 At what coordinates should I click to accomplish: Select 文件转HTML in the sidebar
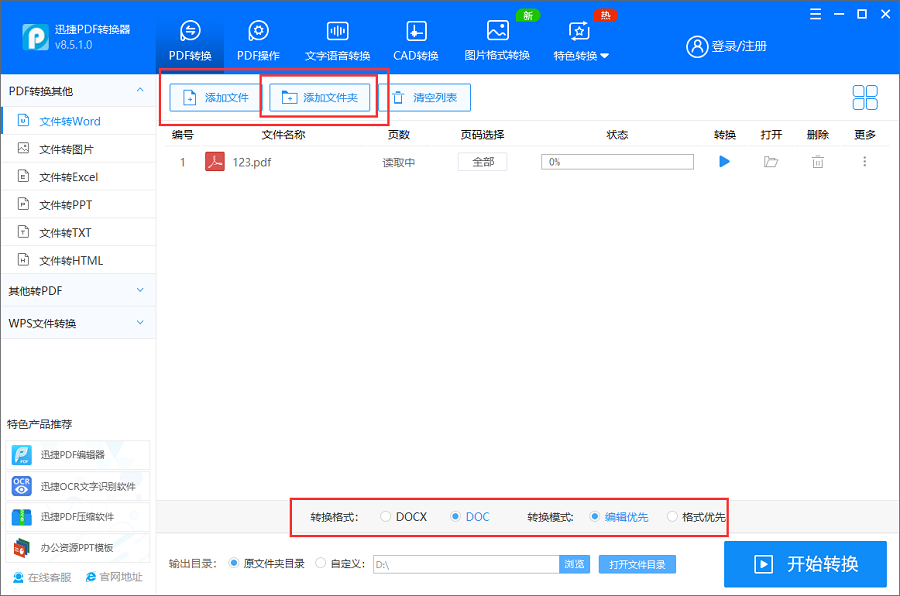pyautogui.click(x=79, y=260)
